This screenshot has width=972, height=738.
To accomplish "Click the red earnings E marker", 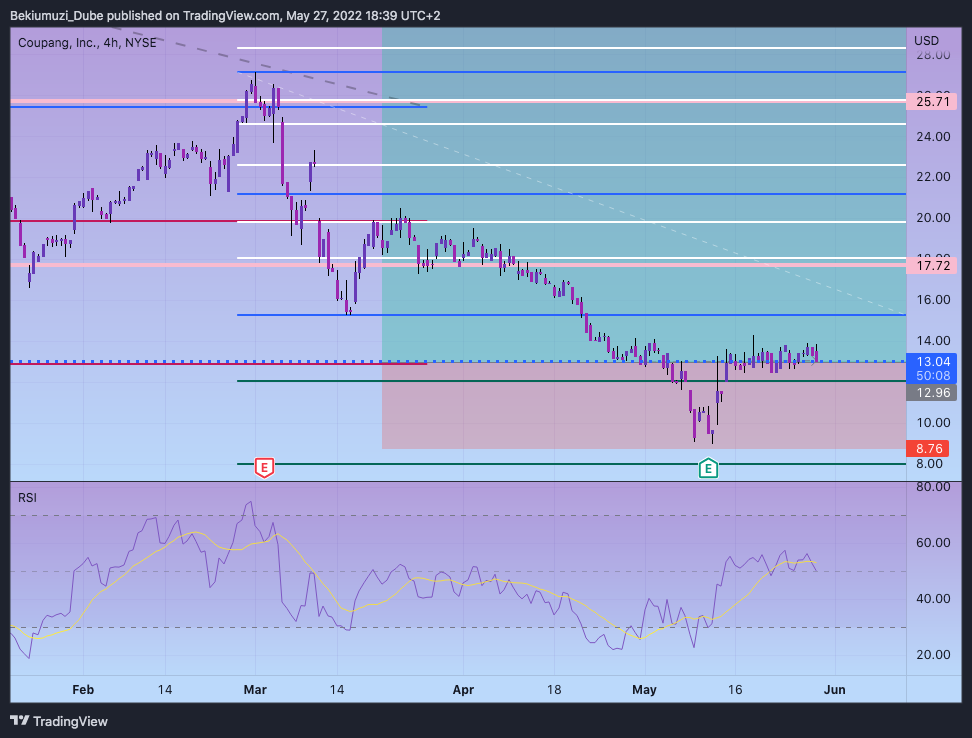I will click(264, 468).
